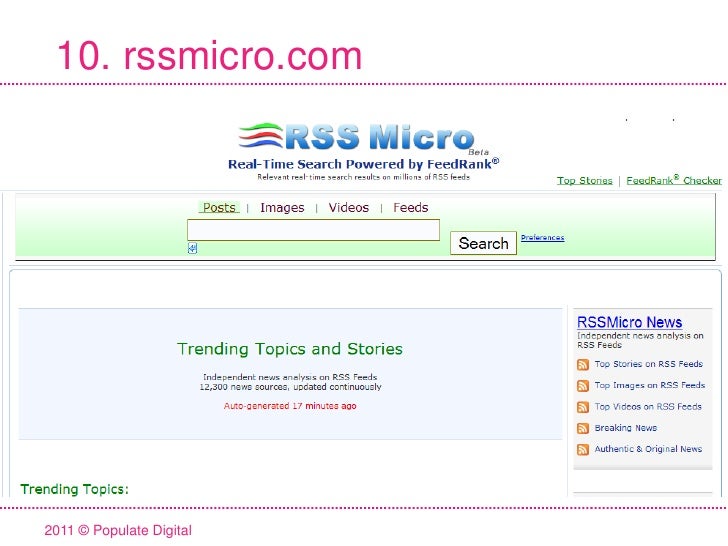Click the '10. rssmicro.com' slide title
This screenshot has height=546, width=728.
(209, 56)
